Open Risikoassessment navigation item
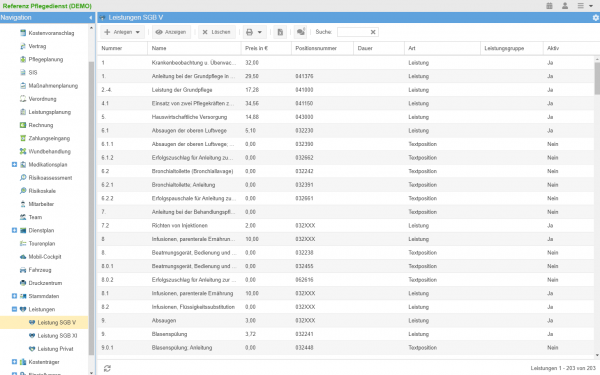Screen dimensions: 600x375 click(46, 178)
